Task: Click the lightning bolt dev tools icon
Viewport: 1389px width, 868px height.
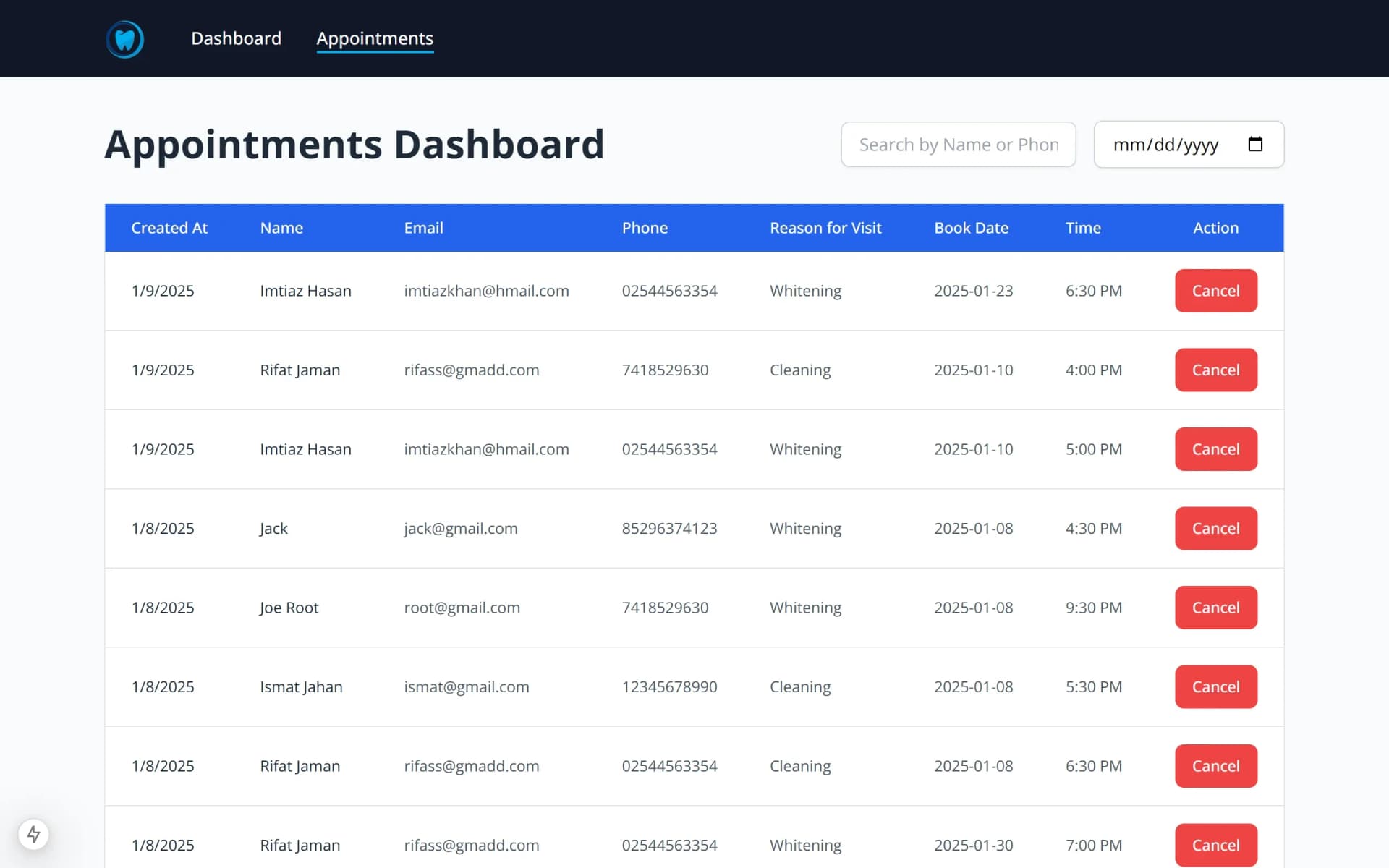Action: point(33,834)
